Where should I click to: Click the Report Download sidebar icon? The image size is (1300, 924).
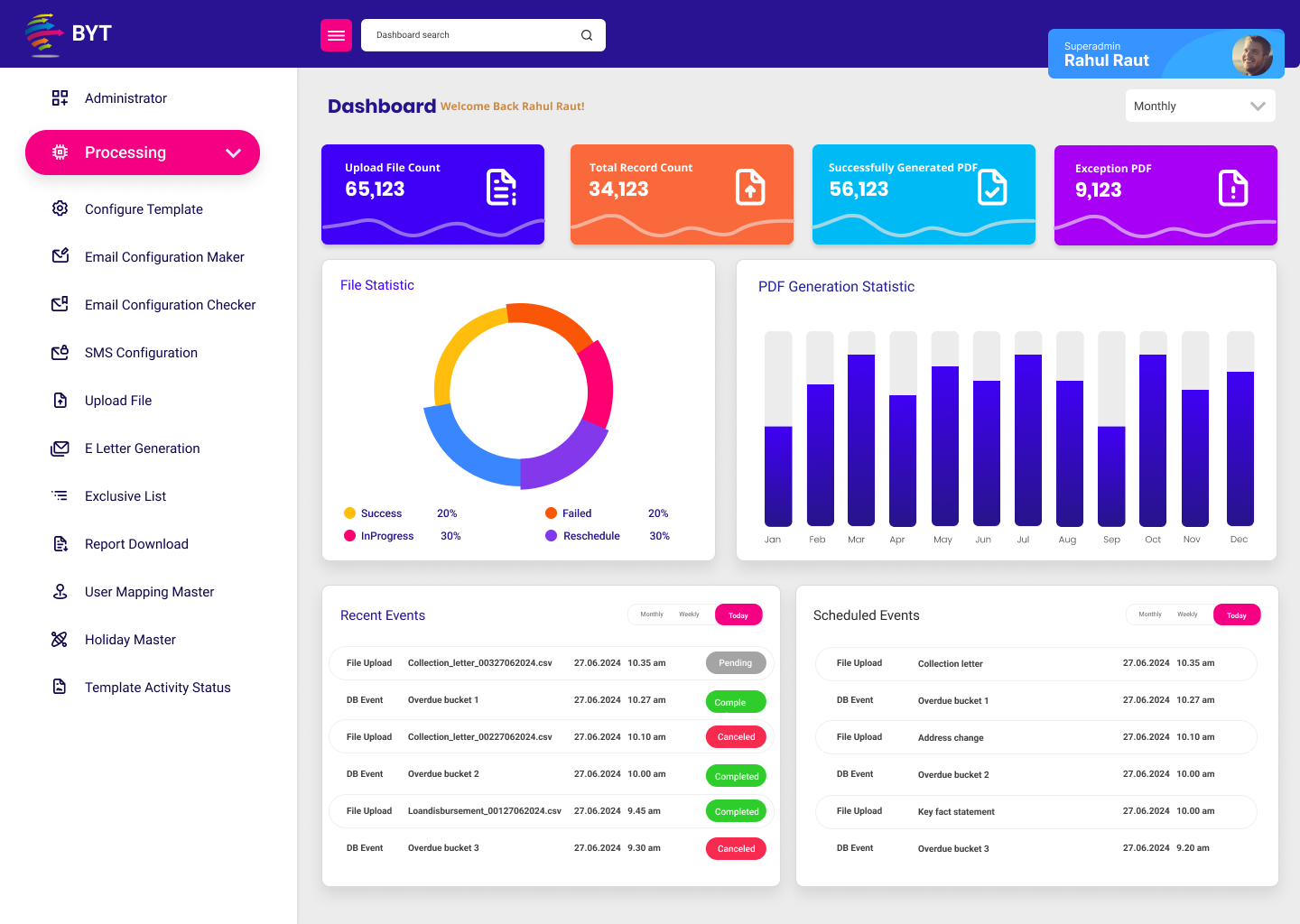pos(60,543)
